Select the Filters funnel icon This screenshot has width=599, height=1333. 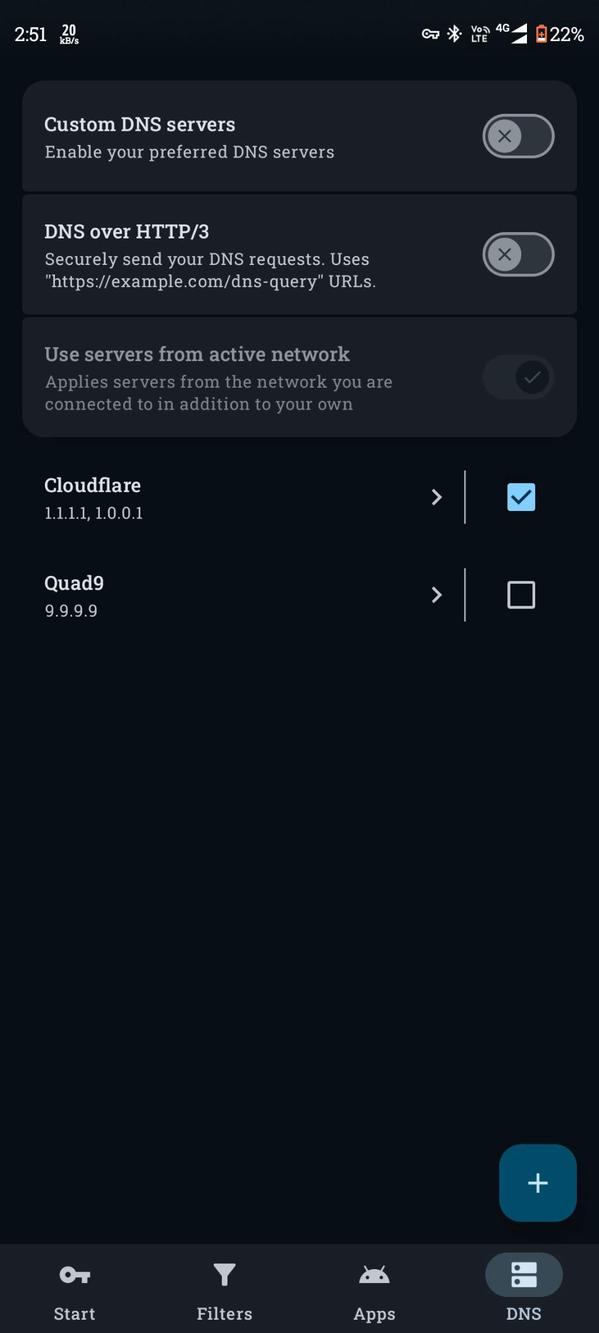(x=224, y=1274)
